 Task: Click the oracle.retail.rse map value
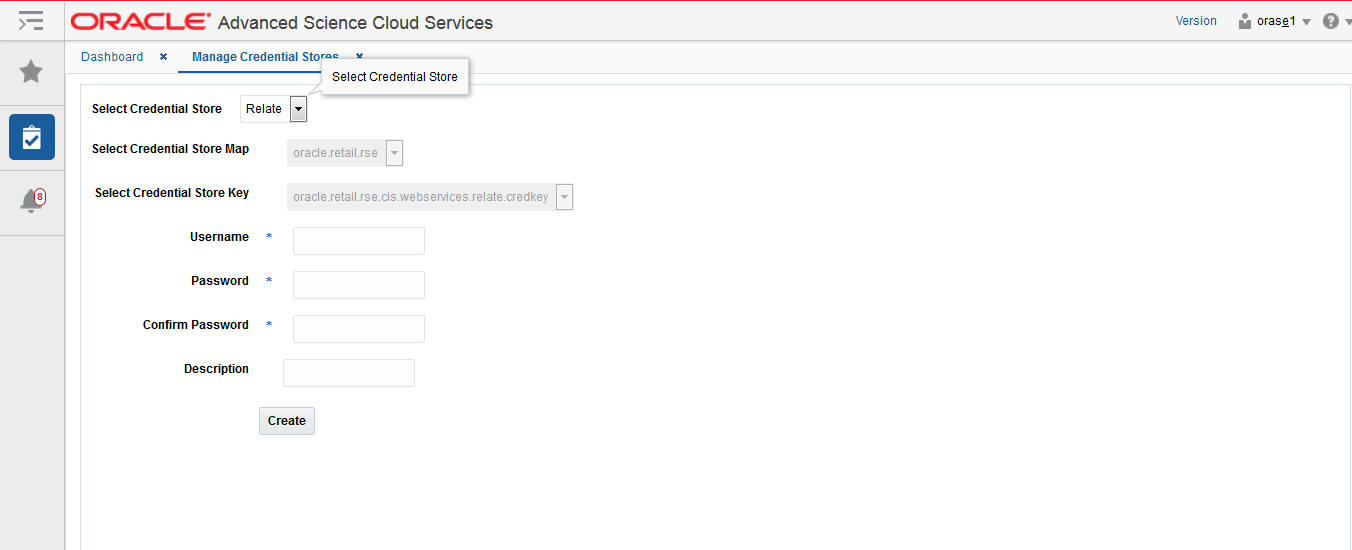[336, 153]
